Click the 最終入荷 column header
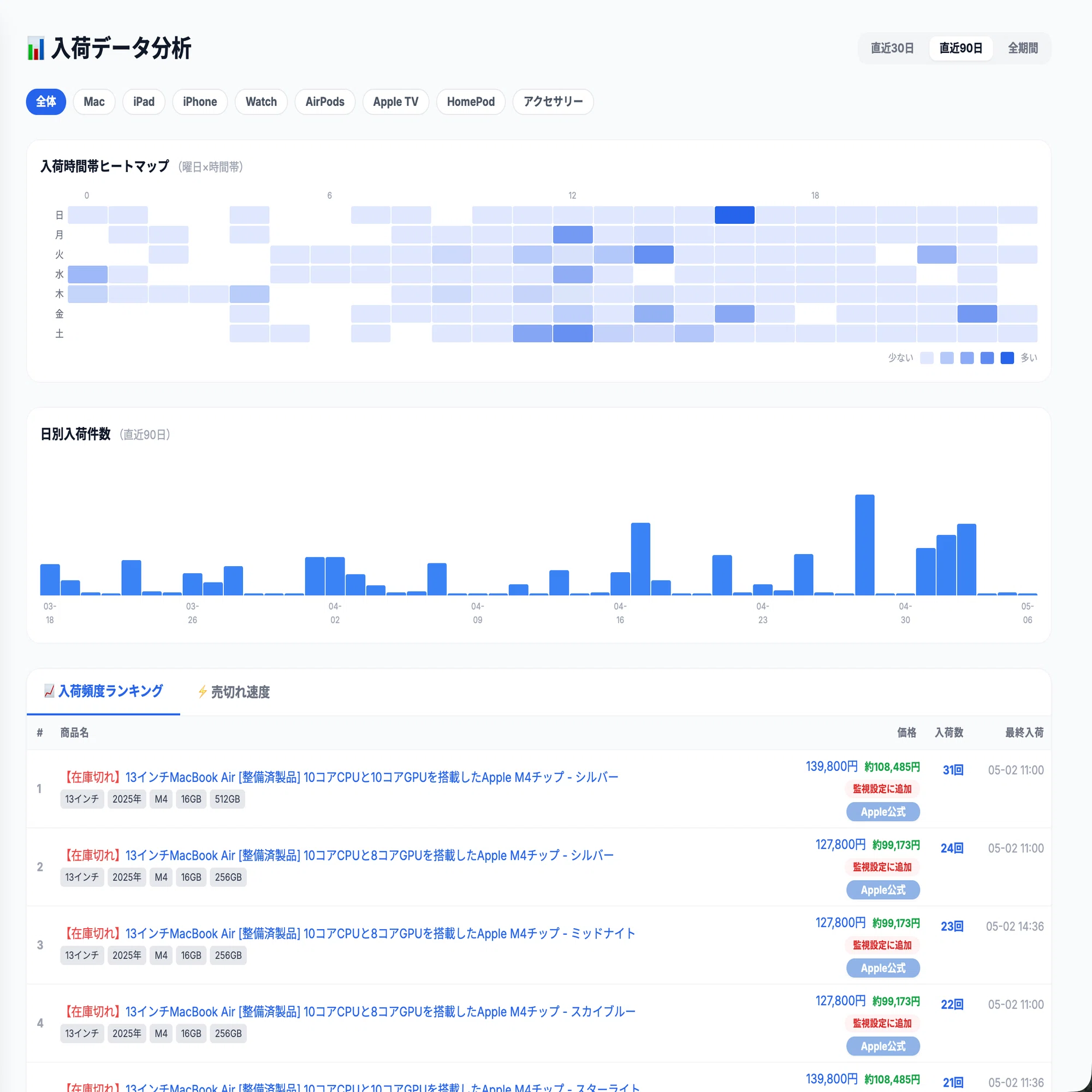 click(x=1024, y=733)
